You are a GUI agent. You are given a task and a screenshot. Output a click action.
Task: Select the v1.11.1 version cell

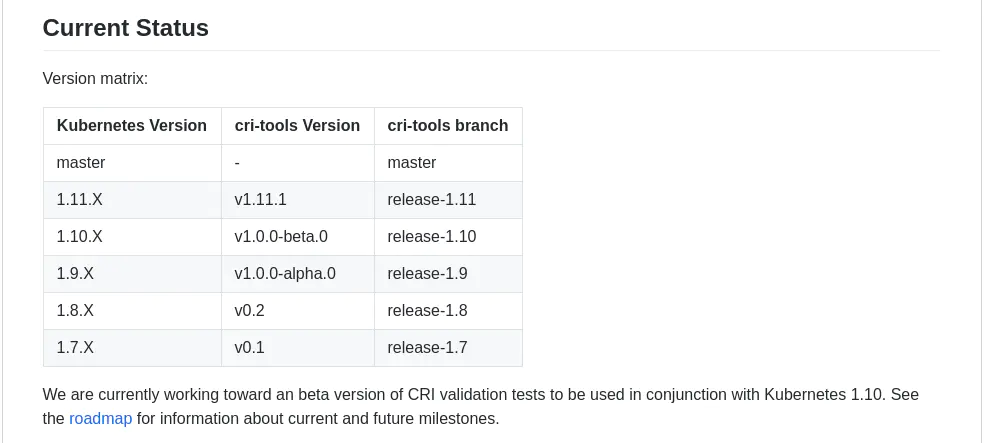point(261,200)
